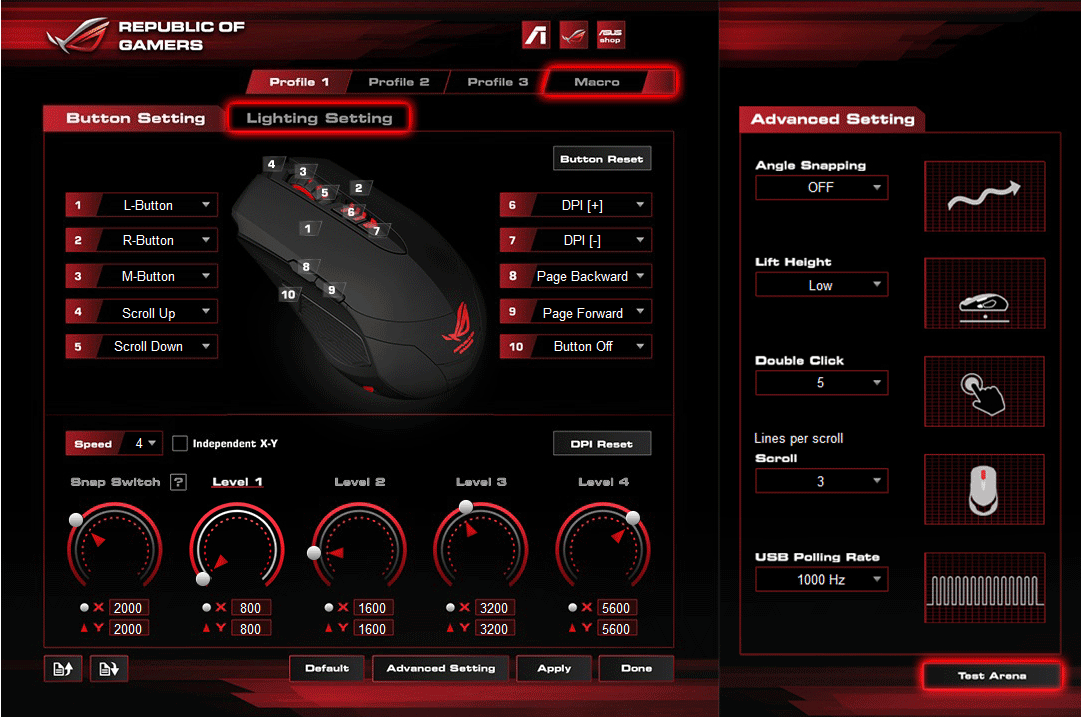Click the Level 4 X value field
The width and height of the screenshot is (1082, 717).
(x=615, y=608)
